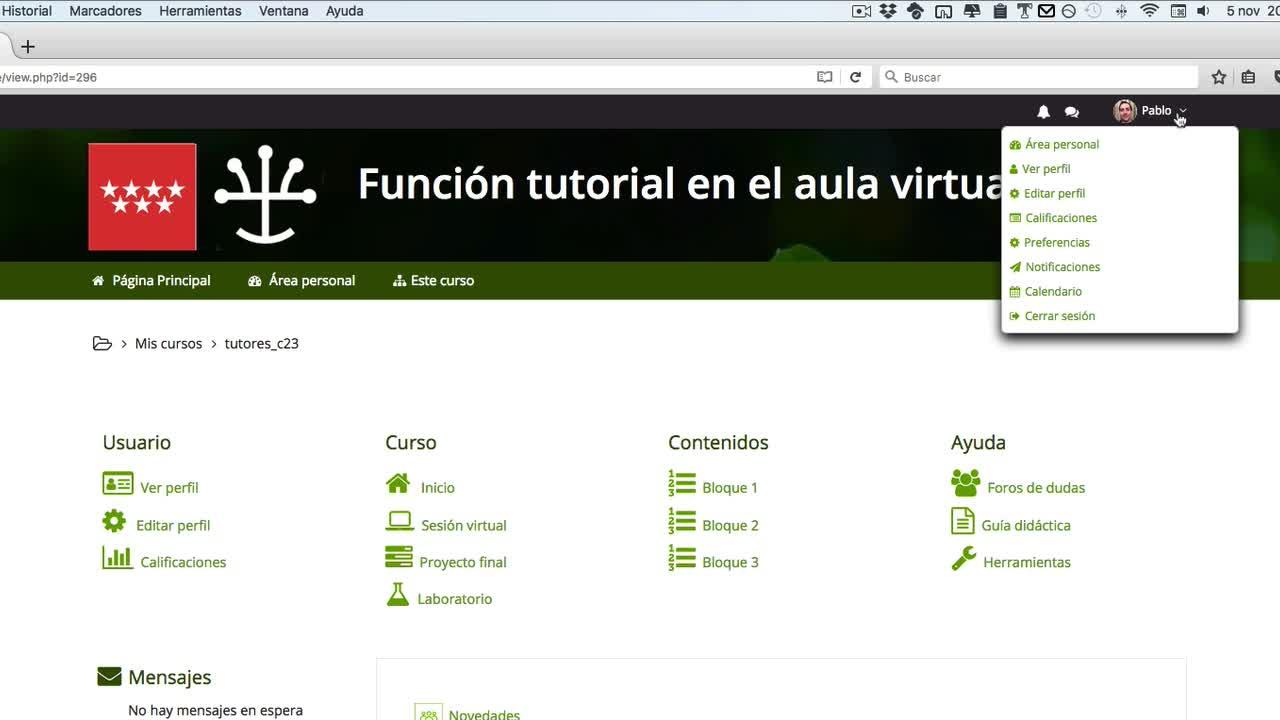Viewport: 1280px width, 720px height.
Task: Open a new browser tab
Action: [x=28, y=47]
